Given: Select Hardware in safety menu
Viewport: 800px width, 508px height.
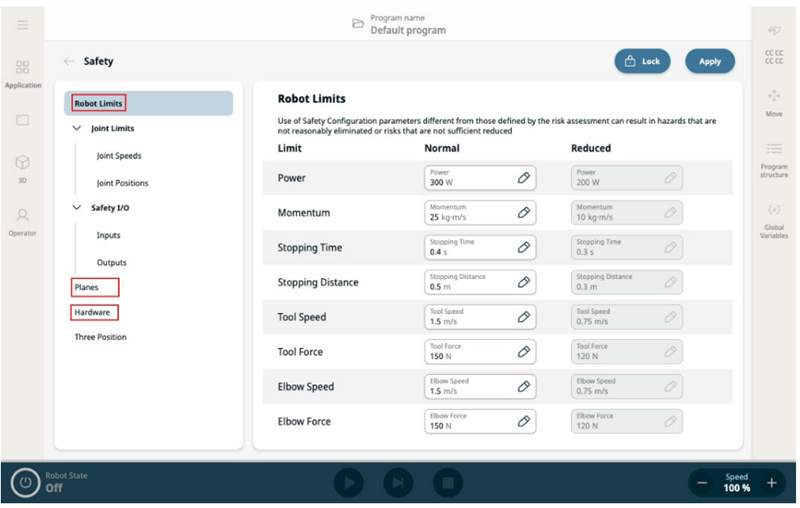Looking at the screenshot, I should 92,312.
